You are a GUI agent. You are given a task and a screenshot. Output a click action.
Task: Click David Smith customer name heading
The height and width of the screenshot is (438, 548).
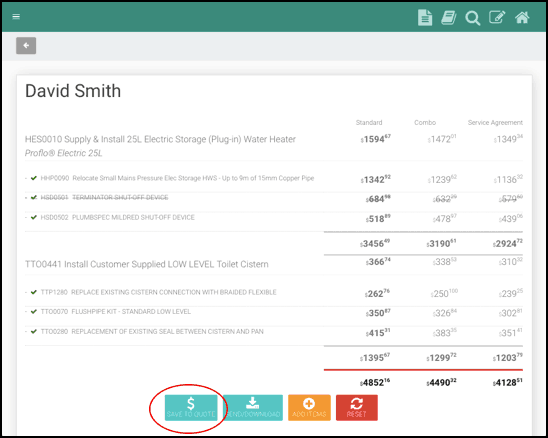[x=73, y=91]
